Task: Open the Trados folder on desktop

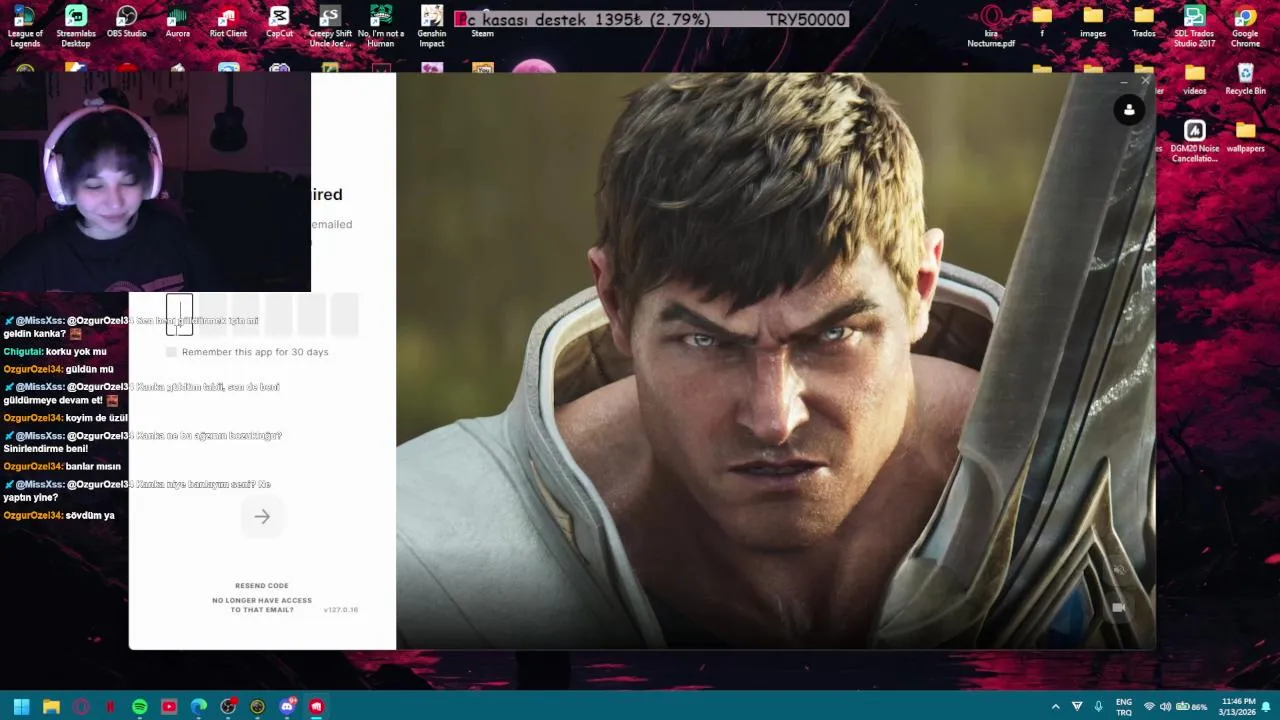Action: pos(1144,22)
